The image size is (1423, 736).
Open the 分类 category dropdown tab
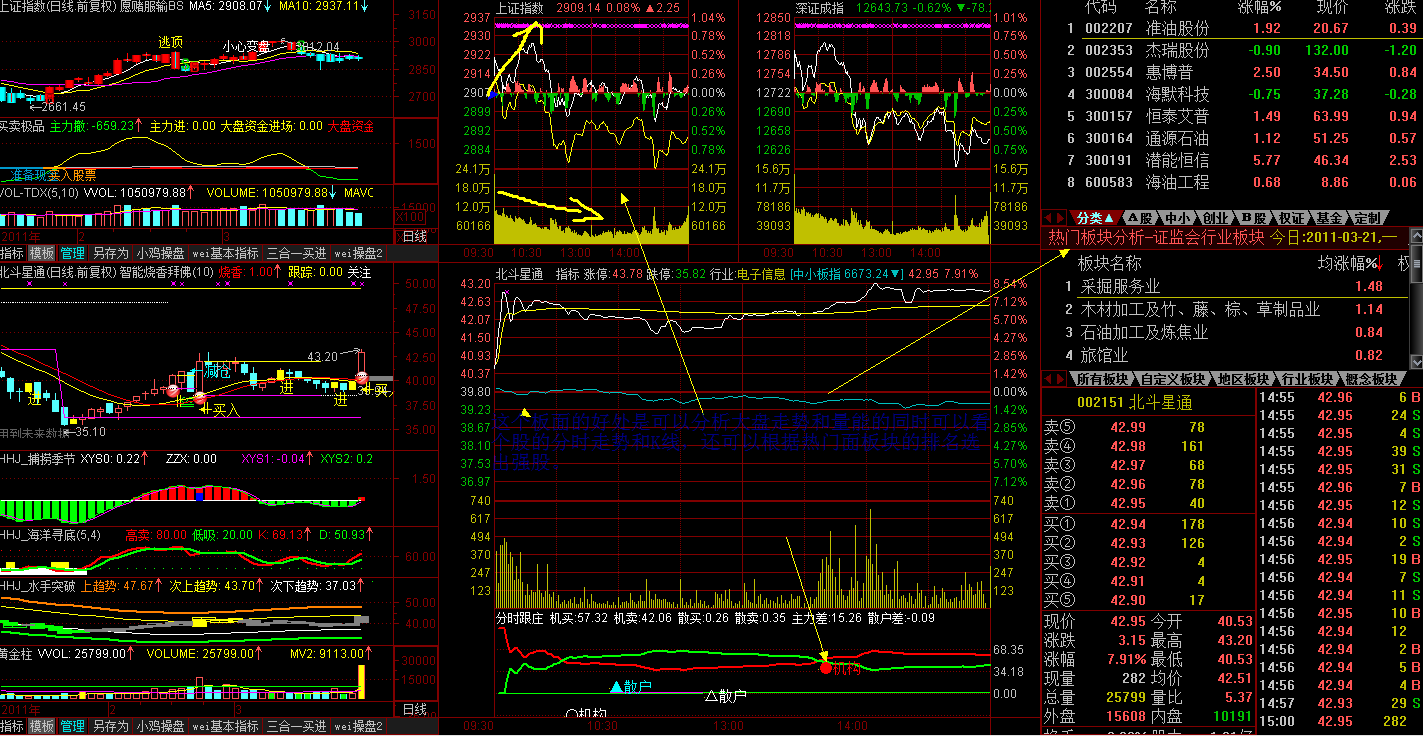tap(1094, 217)
